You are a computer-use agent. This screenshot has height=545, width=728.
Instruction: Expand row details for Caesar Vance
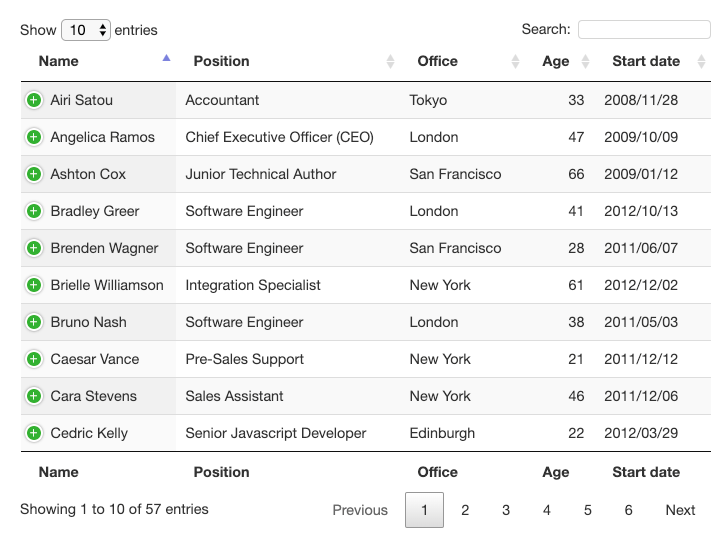[33, 359]
